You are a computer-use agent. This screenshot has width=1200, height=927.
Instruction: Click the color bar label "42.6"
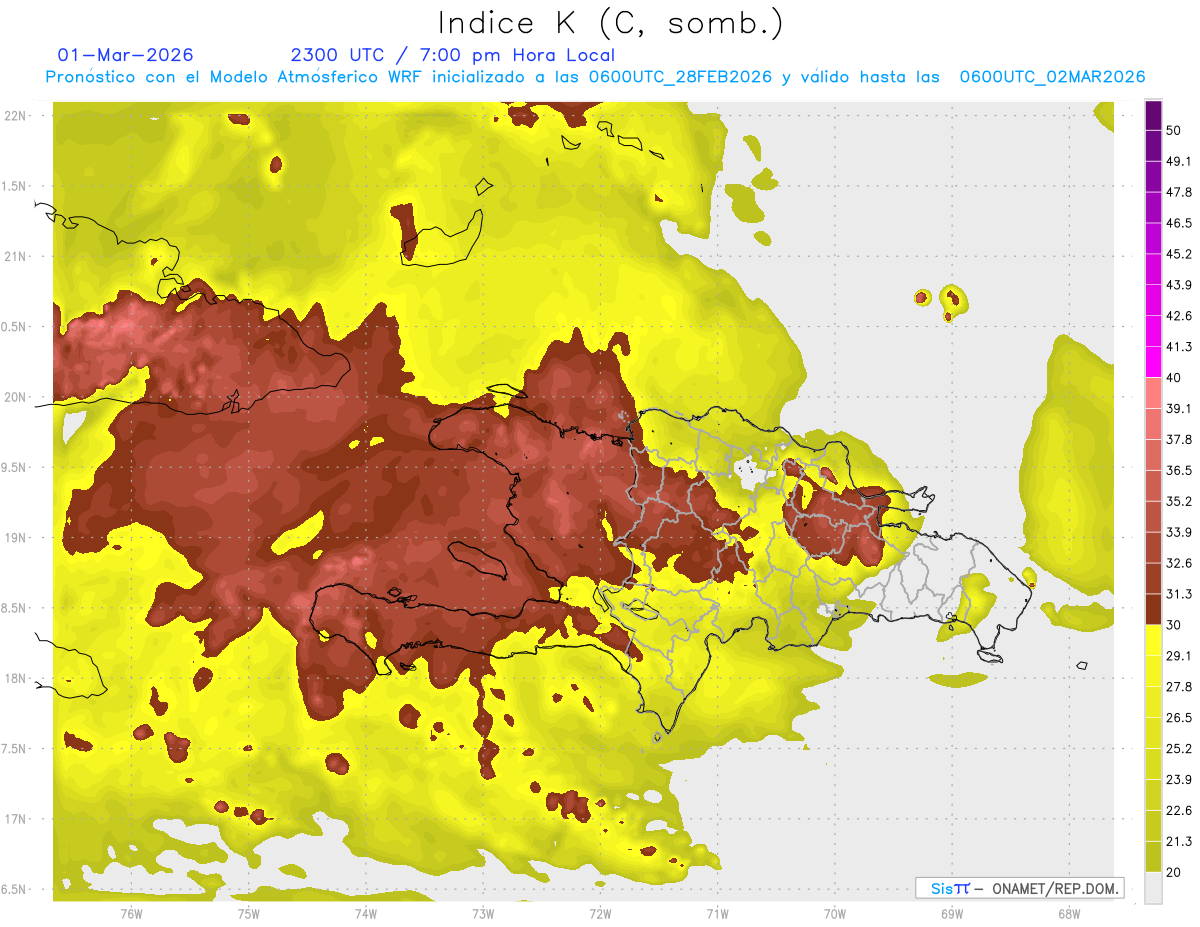coord(1179,316)
